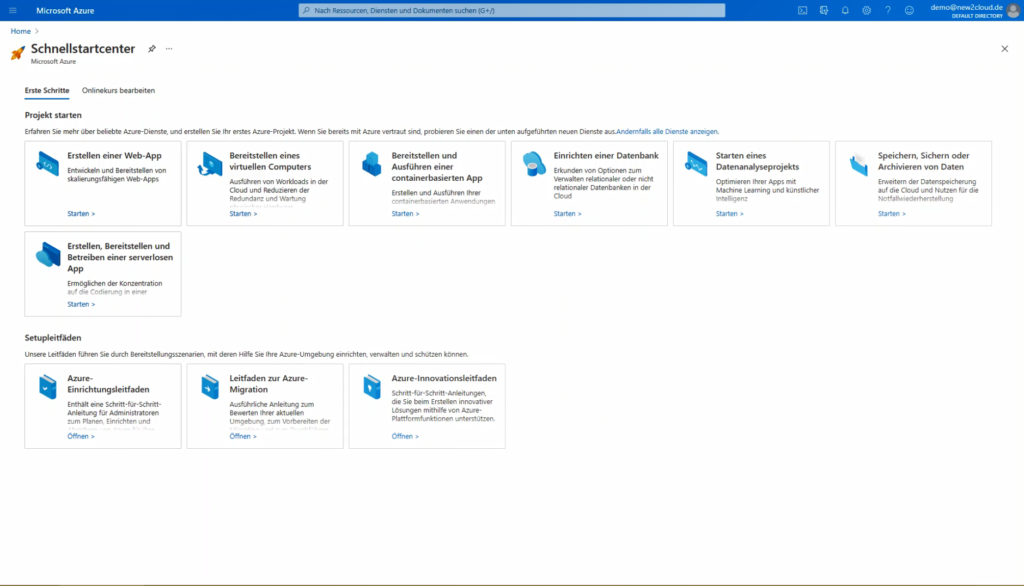Click the serverless App card icon
The height and width of the screenshot is (586, 1024).
(48, 254)
